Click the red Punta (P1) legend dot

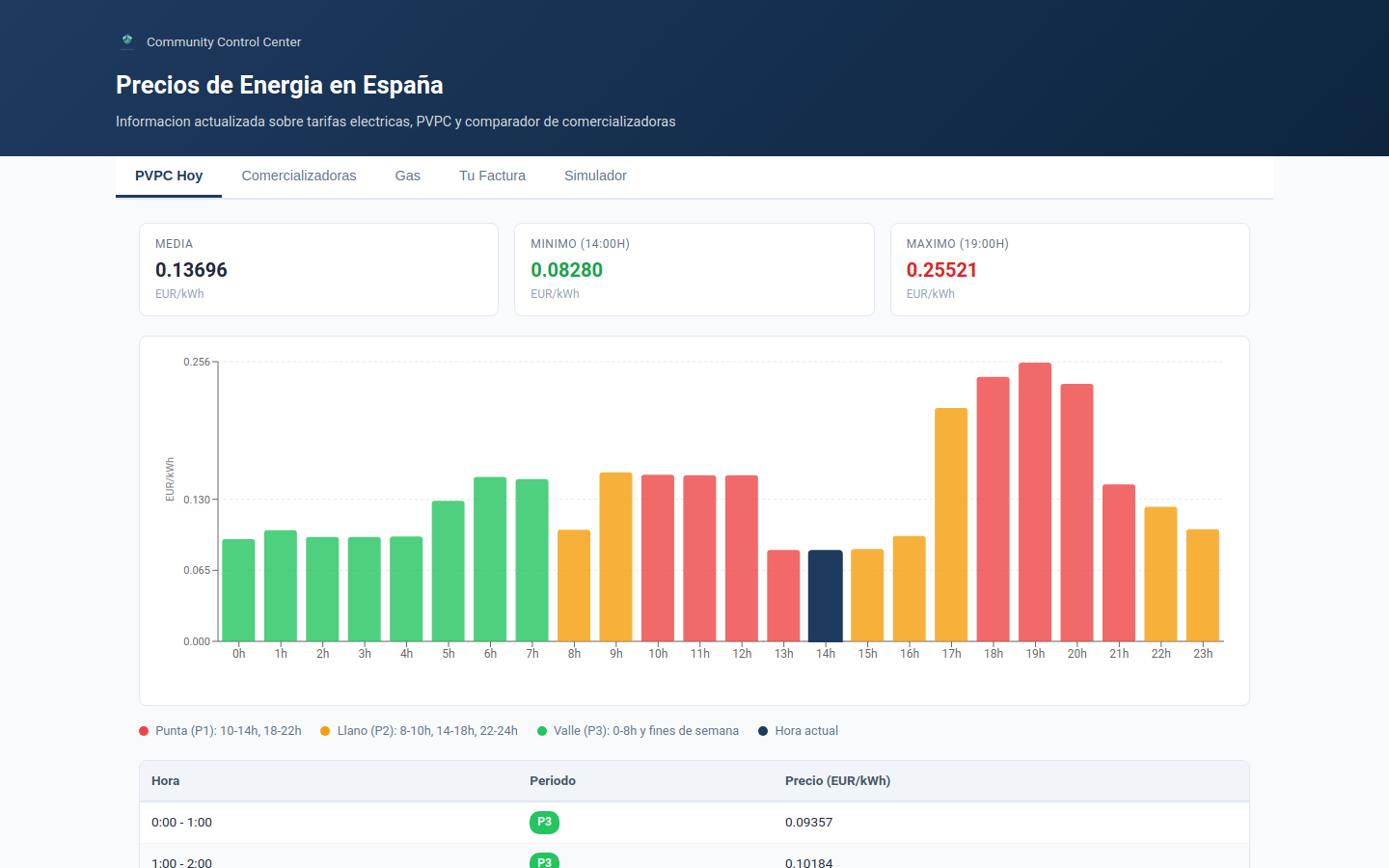click(144, 731)
